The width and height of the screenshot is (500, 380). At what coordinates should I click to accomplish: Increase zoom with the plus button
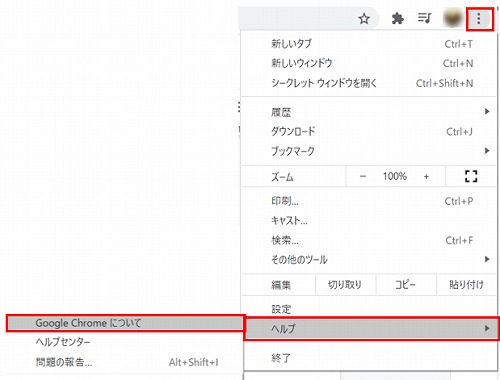(x=426, y=176)
